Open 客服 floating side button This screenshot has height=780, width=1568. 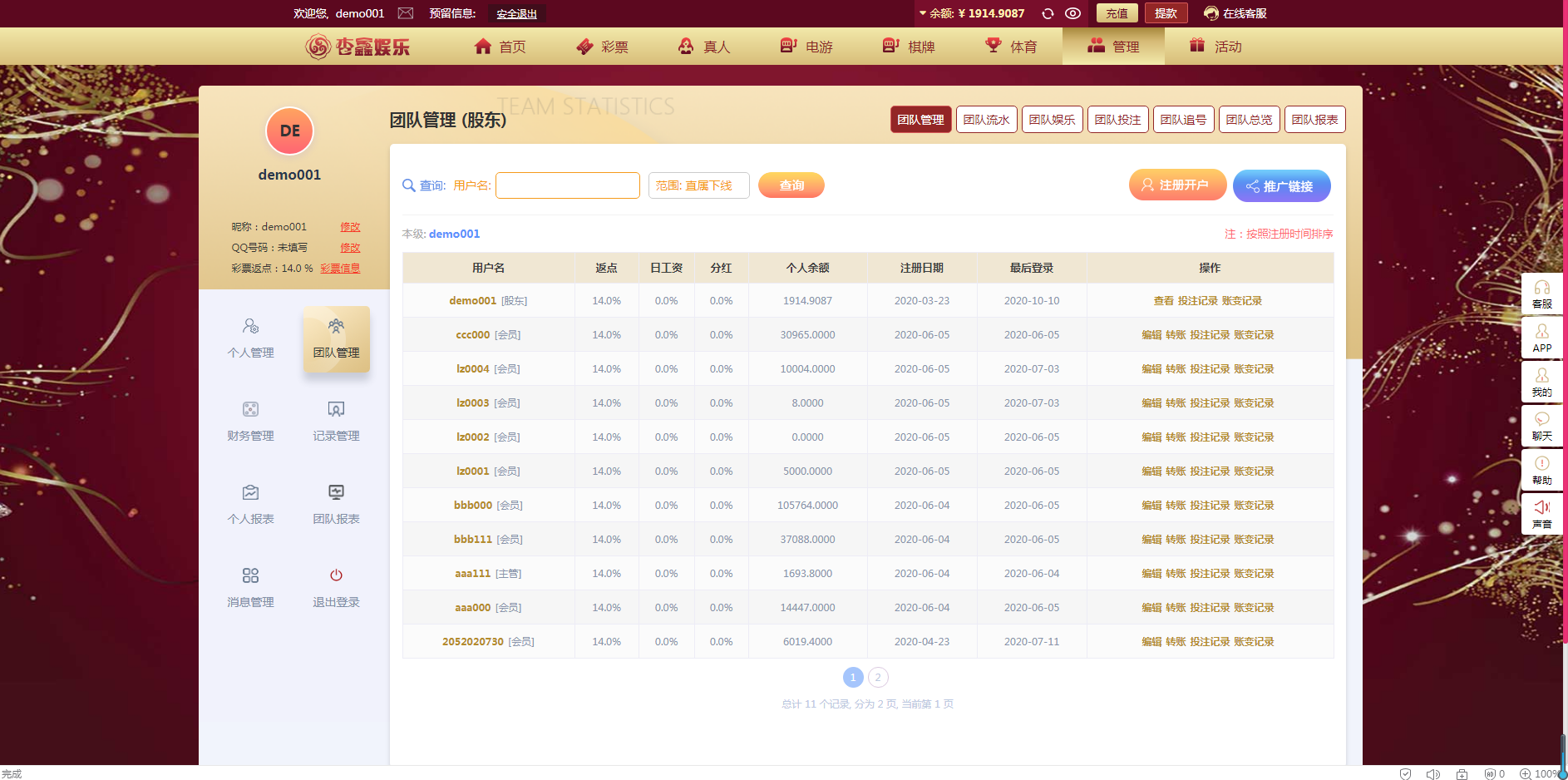[x=1542, y=294]
